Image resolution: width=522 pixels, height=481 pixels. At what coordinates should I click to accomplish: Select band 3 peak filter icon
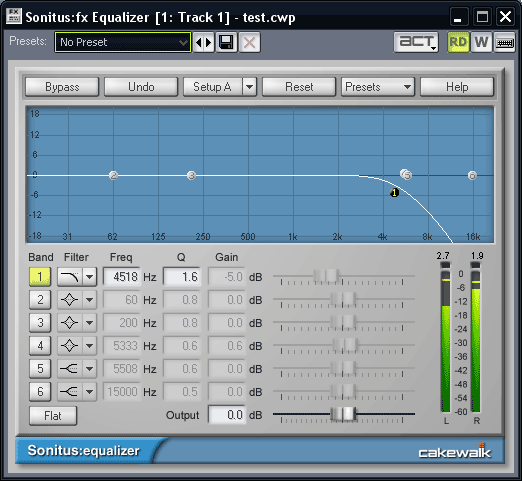click(70, 323)
